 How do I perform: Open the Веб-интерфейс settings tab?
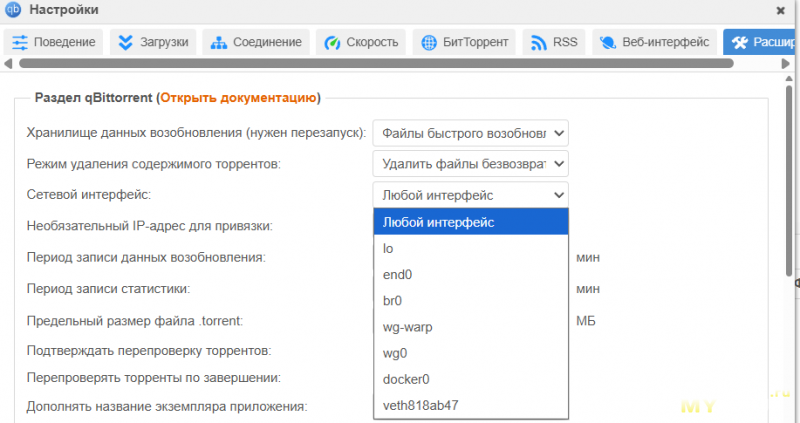[x=654, y=42]
